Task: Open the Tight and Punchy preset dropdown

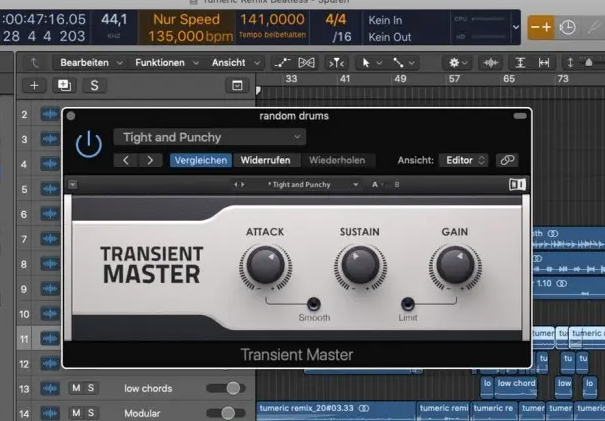Action: (210, 137)
